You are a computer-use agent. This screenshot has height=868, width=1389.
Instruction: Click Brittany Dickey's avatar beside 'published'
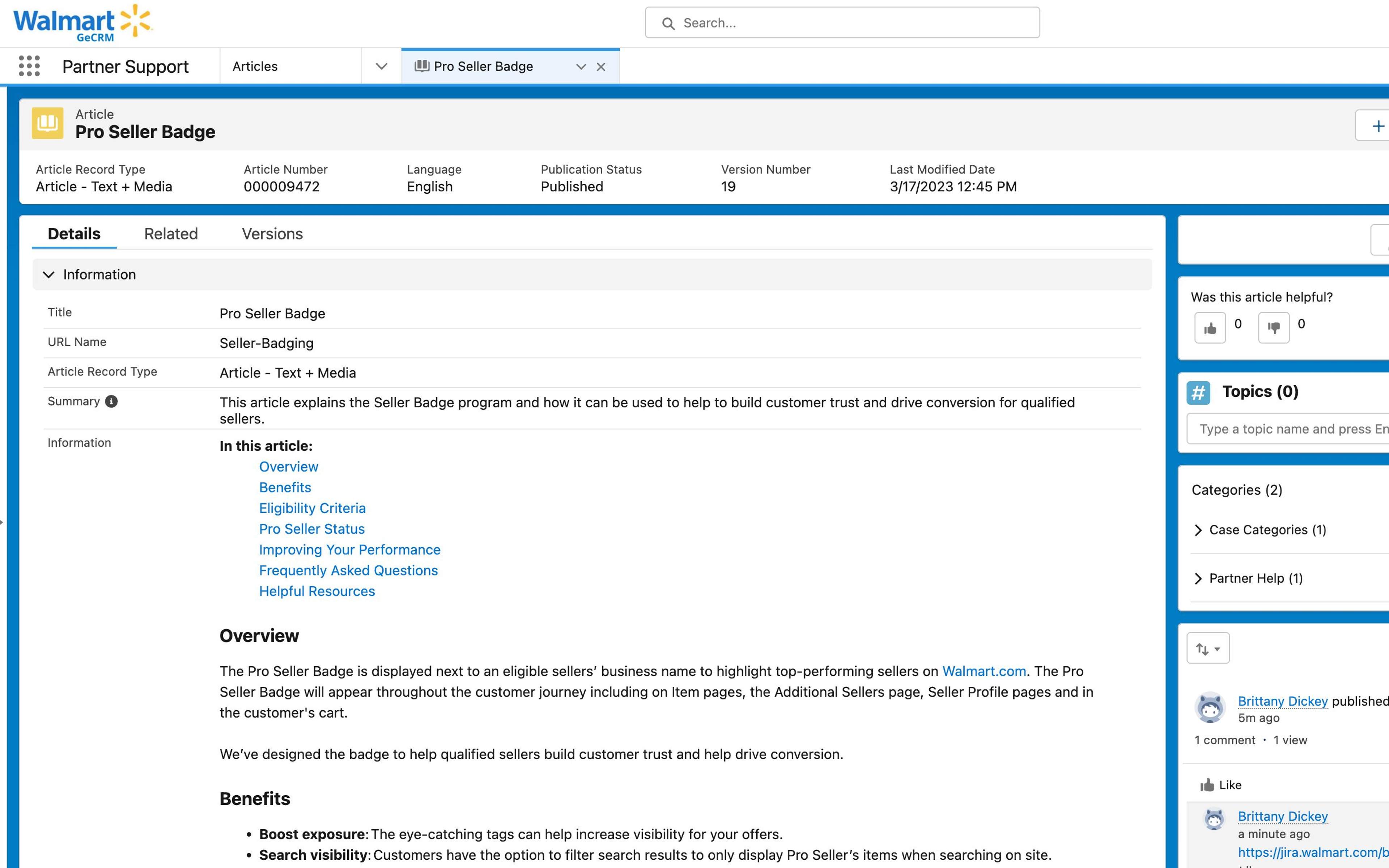(x=1210, y=707)
